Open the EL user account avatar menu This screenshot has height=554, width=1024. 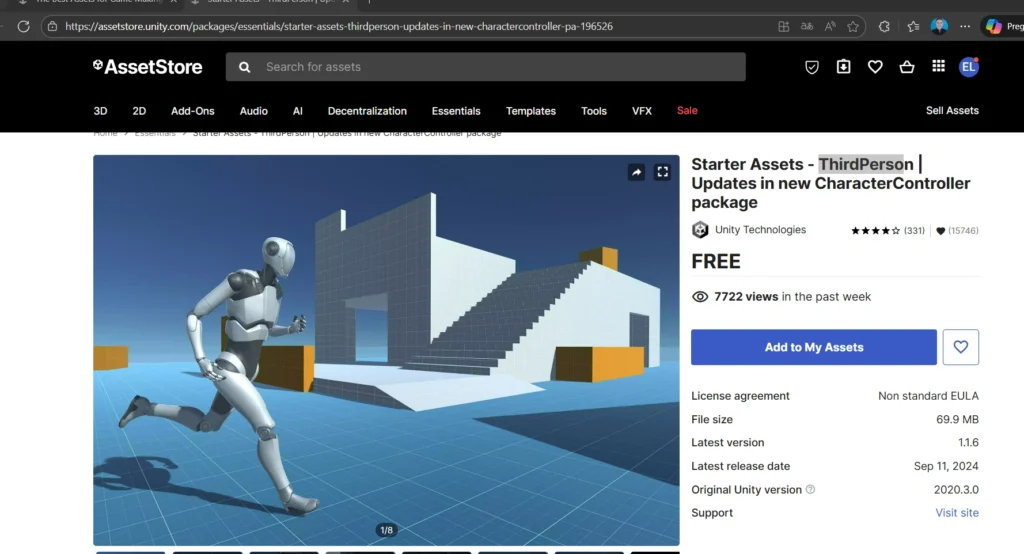coord(968,67)
